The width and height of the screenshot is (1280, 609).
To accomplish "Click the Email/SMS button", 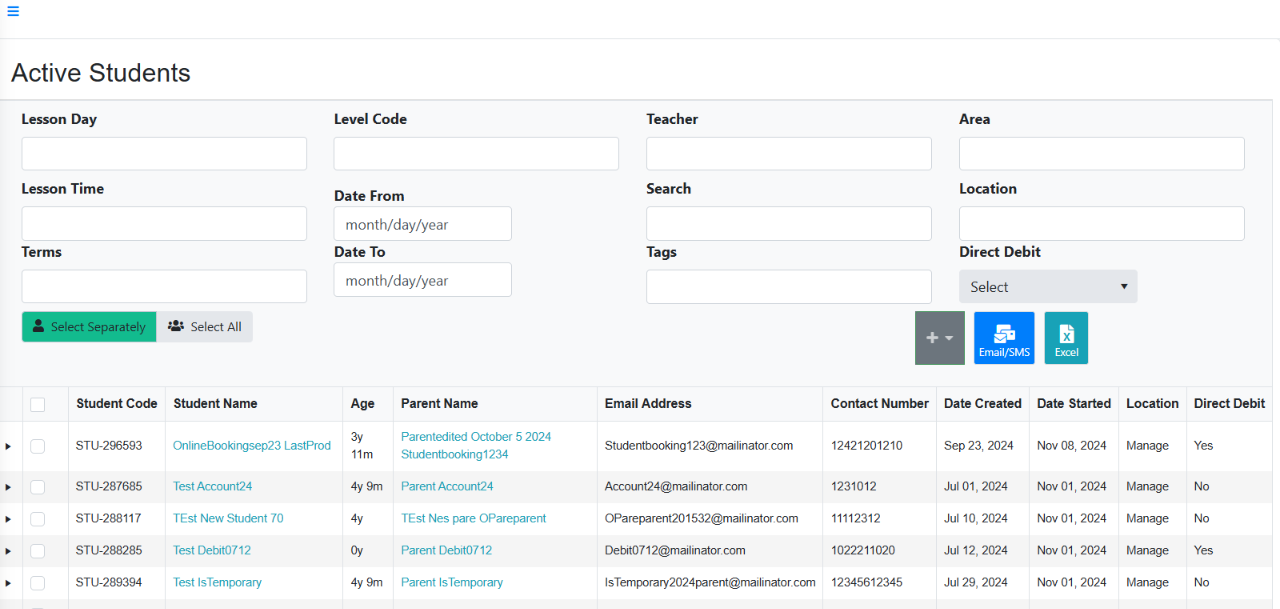I will point(1004,338).
